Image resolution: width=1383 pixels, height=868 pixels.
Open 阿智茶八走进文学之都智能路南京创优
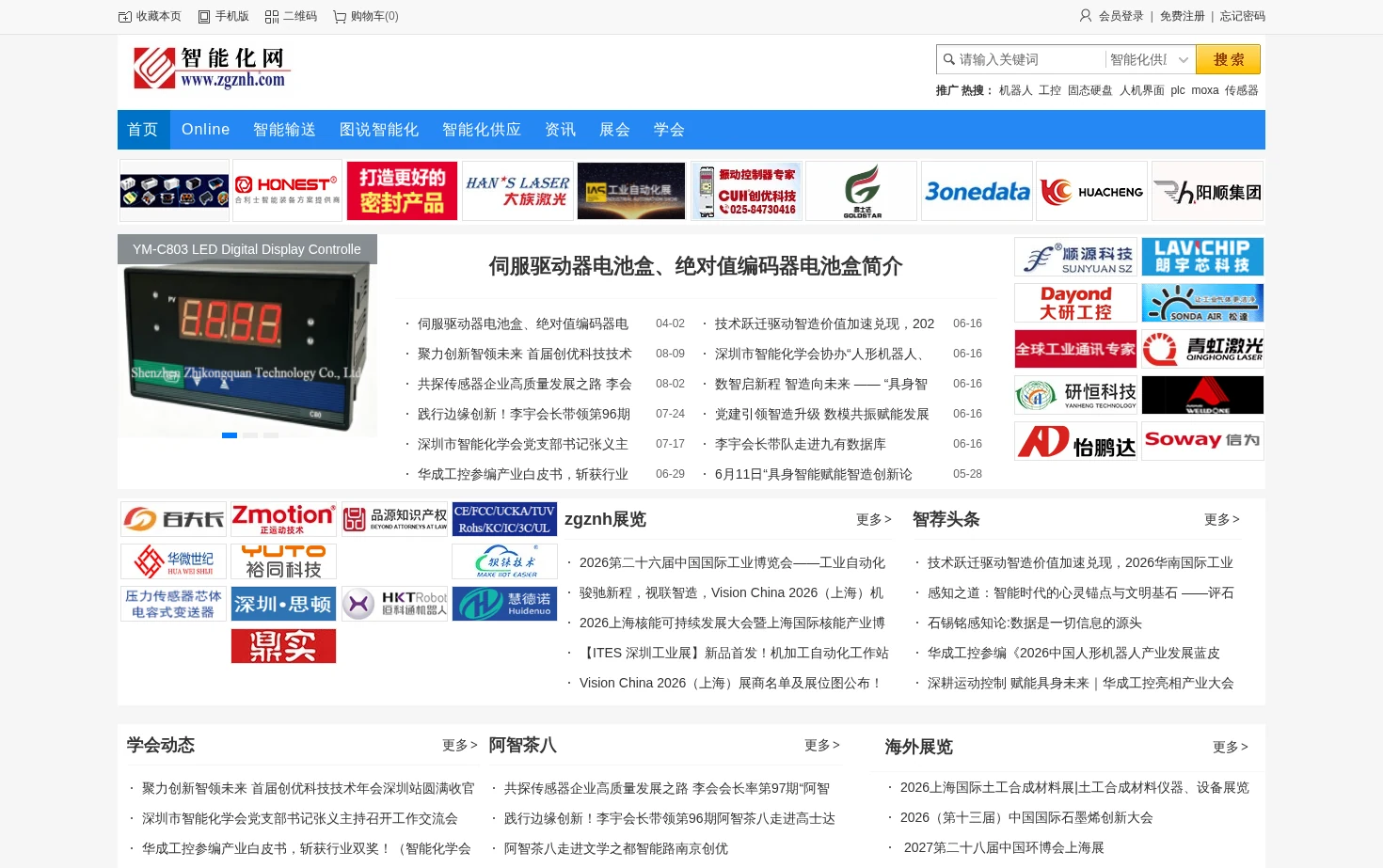point(615,848)
